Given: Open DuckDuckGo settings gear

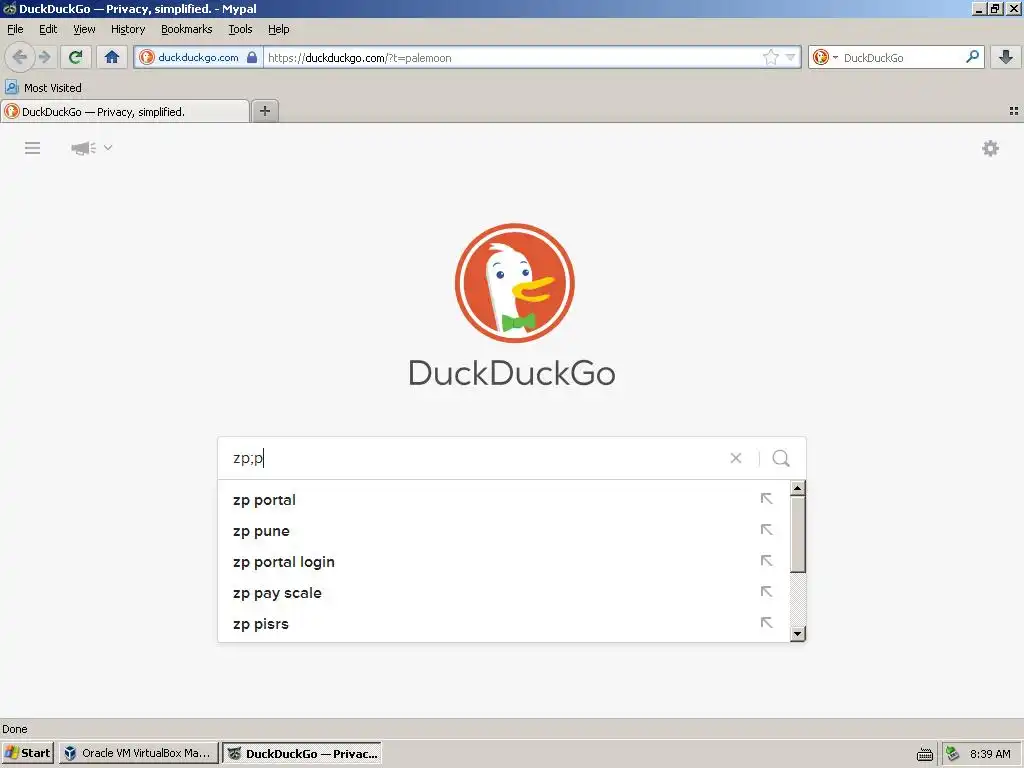Looking at the screenshot, I should click(x=990, y=148).
